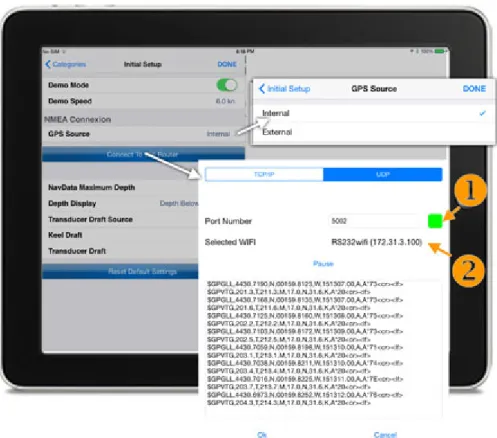Tap DONE in GPS Source popup
Viewport: 497px width, 438px height.
pyautogui.click(x=474, y=89)
